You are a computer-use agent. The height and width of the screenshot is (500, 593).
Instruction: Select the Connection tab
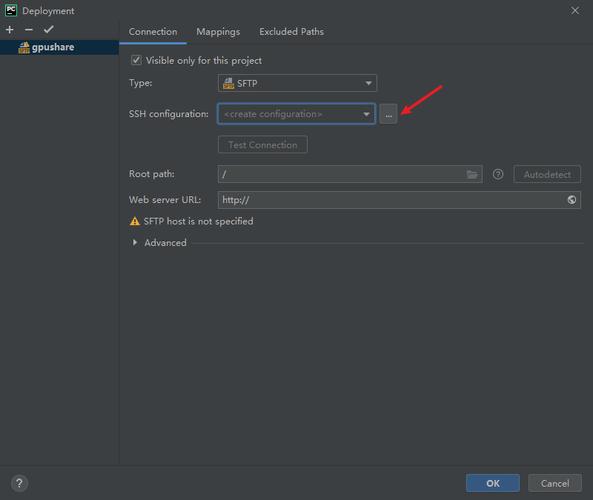tap(153, 32)
